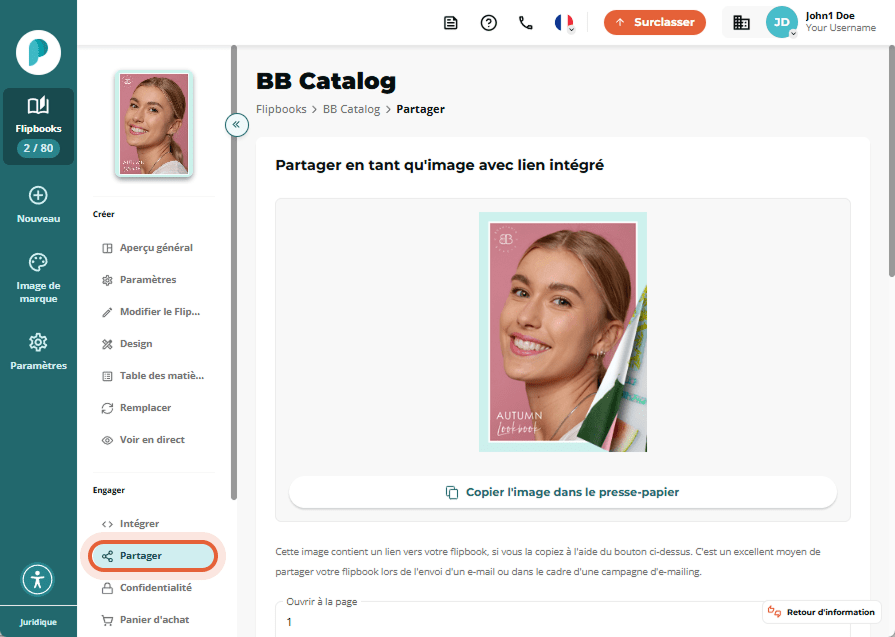Click the BB Catalog page title
Image resolution: width=895 pixels, height=637 pixels.
tap(326, 81)
